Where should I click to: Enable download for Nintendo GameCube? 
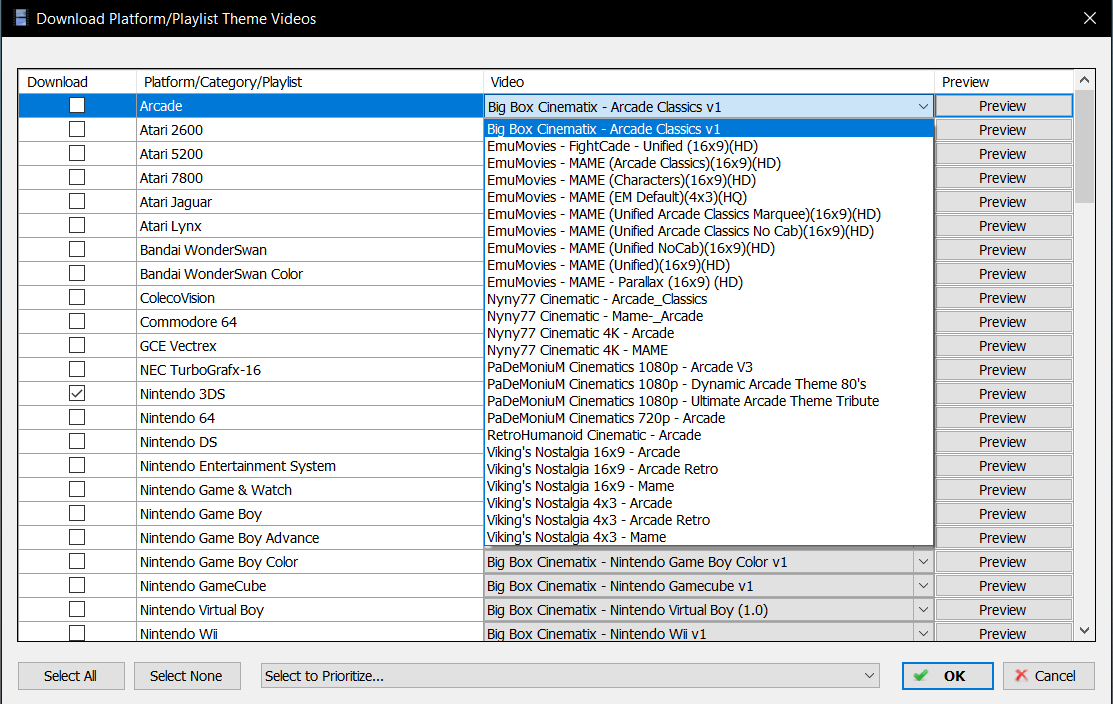point(77,585)
